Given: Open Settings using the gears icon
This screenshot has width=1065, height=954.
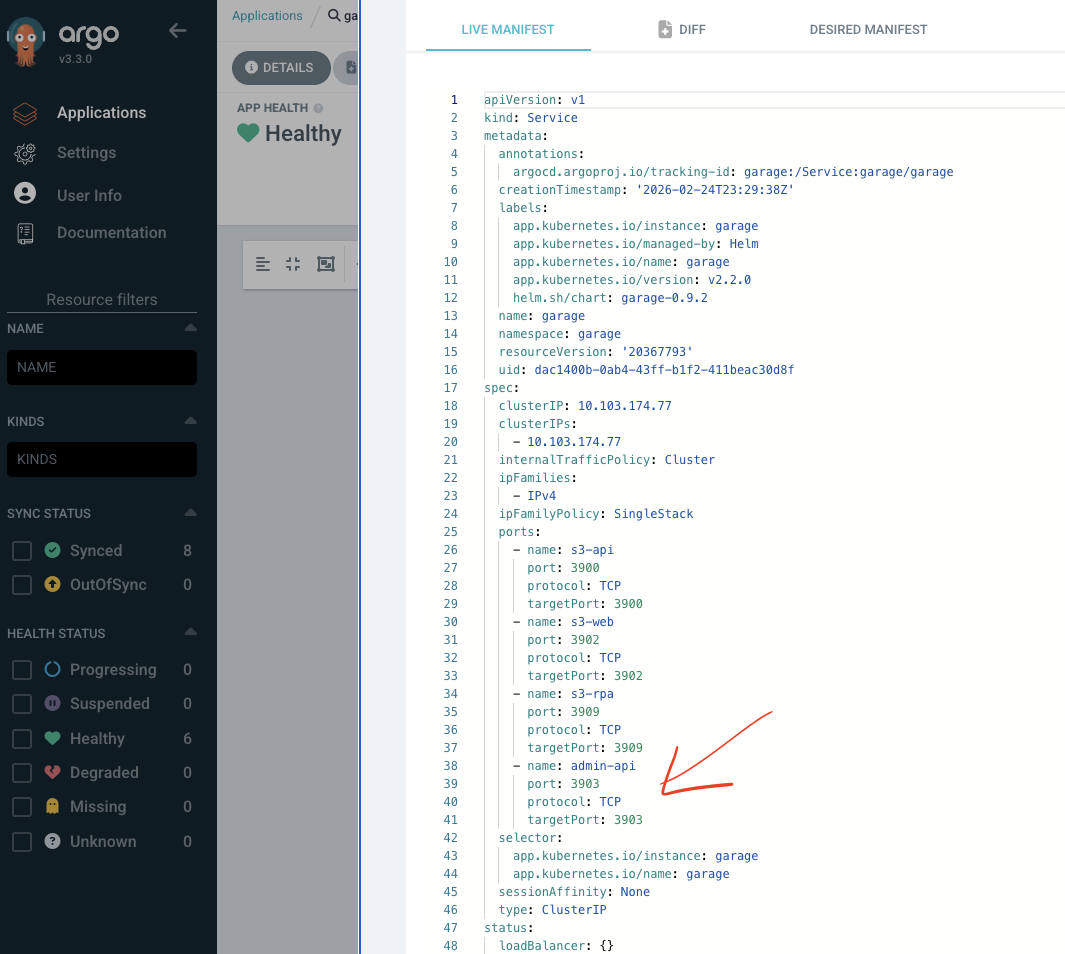Looking at the screenshot, I should click(x=25, y=153).
